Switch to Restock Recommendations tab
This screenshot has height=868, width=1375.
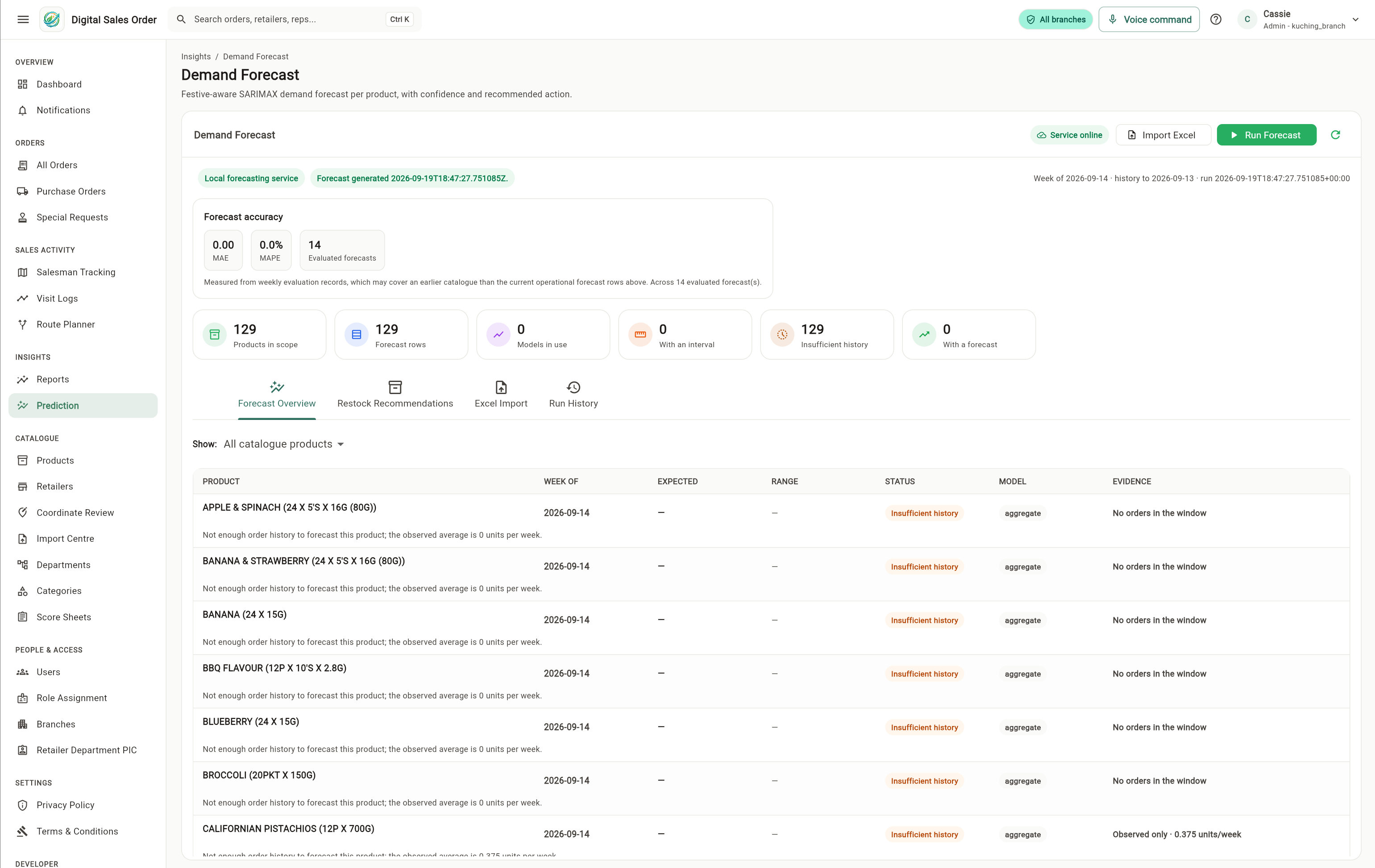[x=395, y=395]
